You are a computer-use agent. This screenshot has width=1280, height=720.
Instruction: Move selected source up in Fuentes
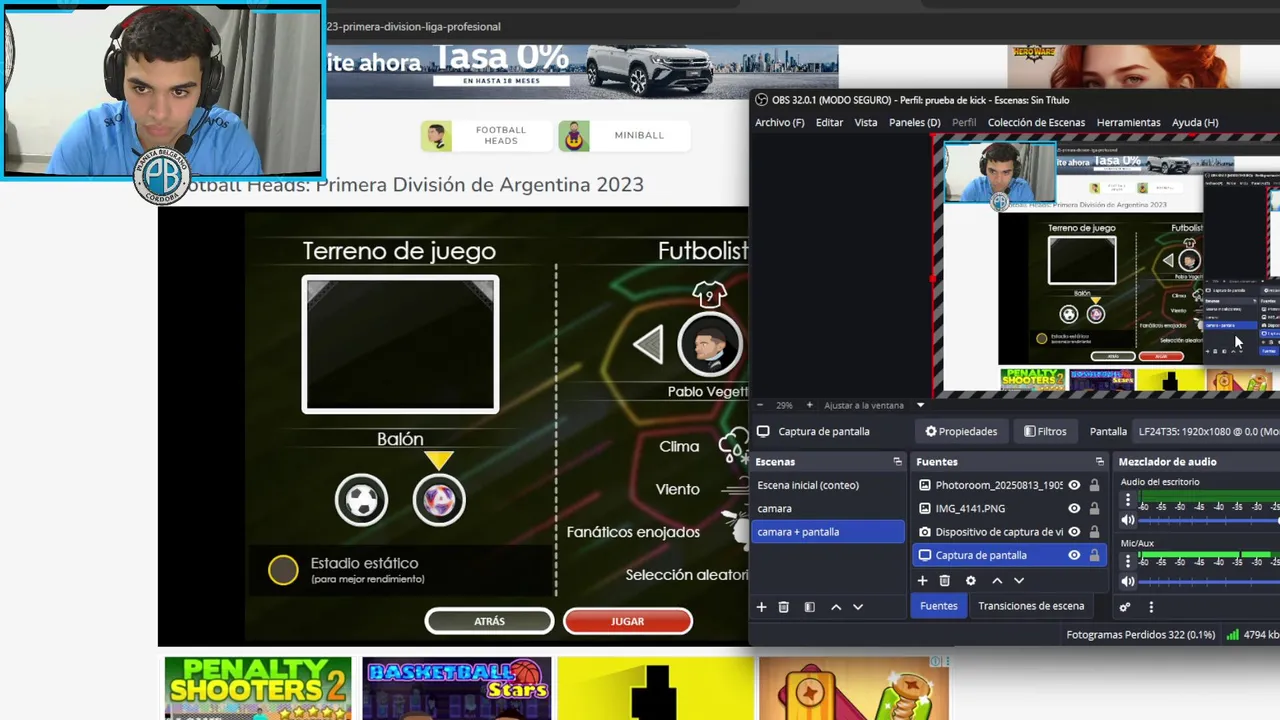pos(997,580)
